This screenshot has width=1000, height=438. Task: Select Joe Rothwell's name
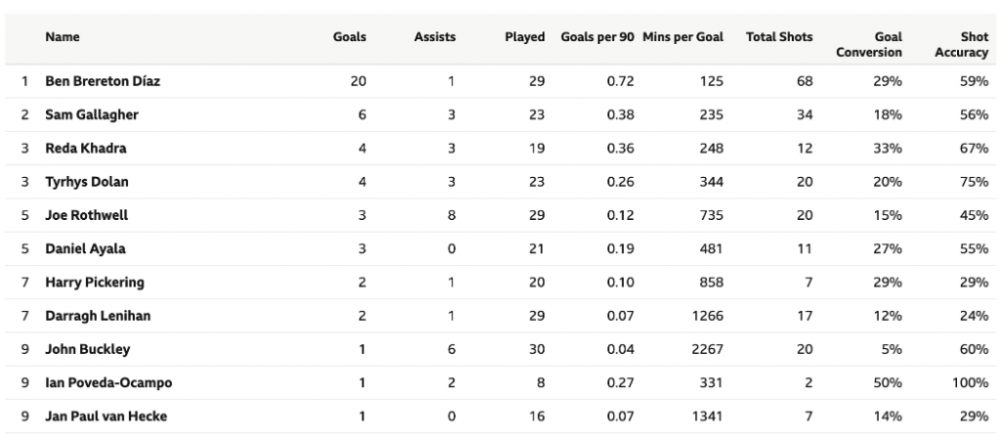click(x=87, y=215)
